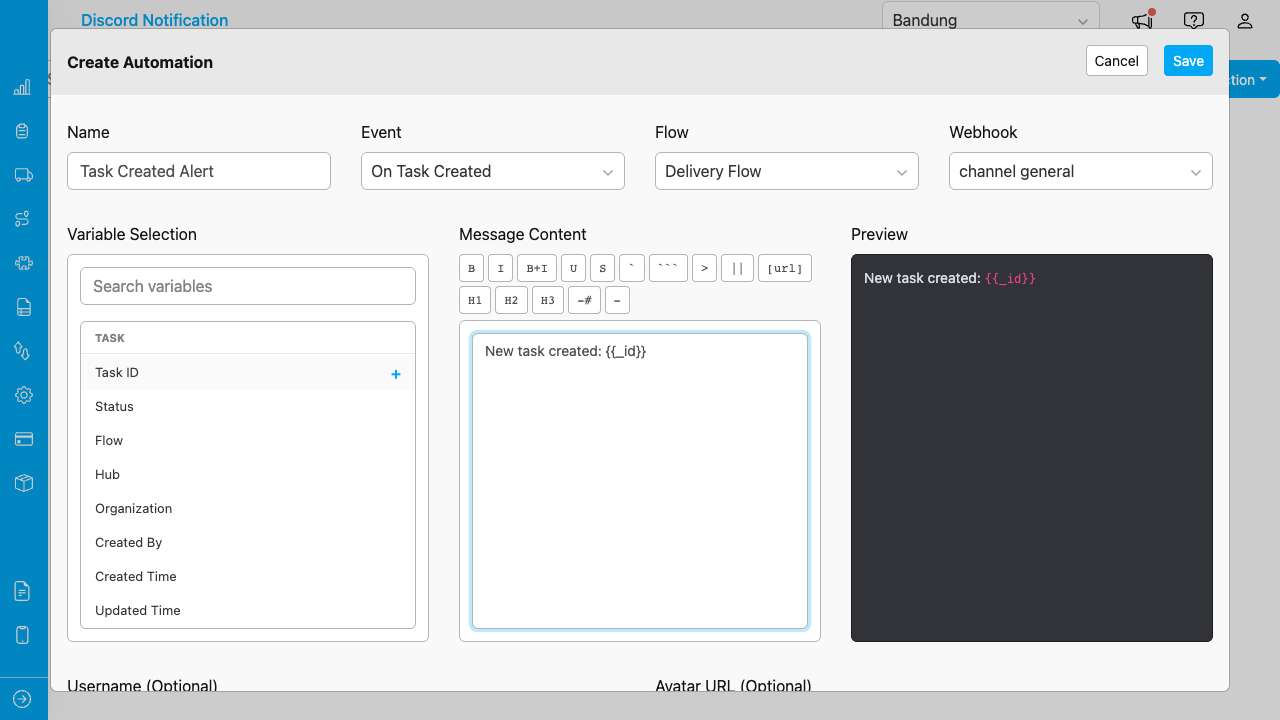Open the document notes icon near sidebar bottom
Image resolution: width=1280 pixels, height=720 pixels.
tap(23, 591)
